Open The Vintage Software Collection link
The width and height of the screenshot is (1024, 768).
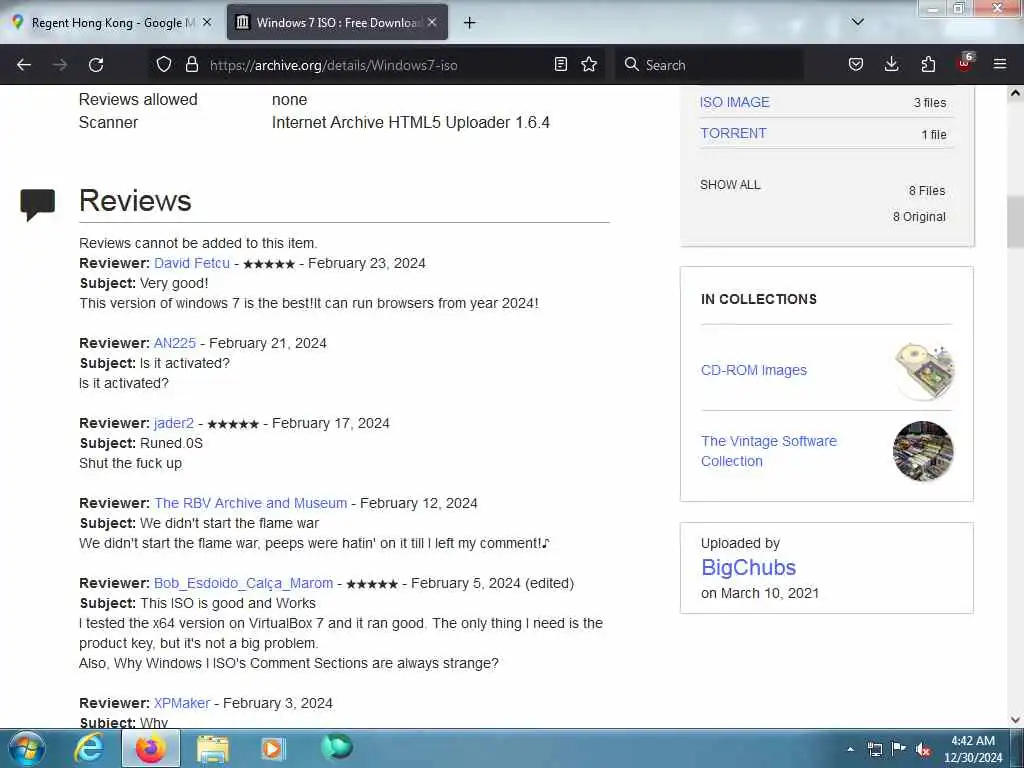(769, 451)
